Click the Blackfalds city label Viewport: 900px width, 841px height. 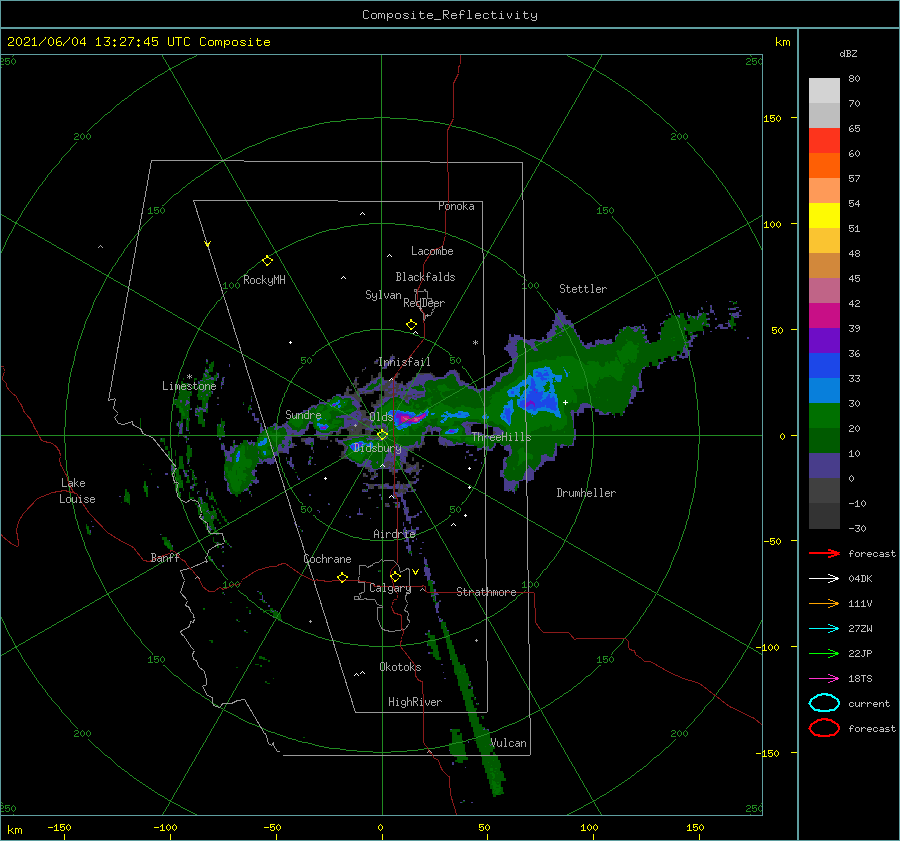(425, 277)
